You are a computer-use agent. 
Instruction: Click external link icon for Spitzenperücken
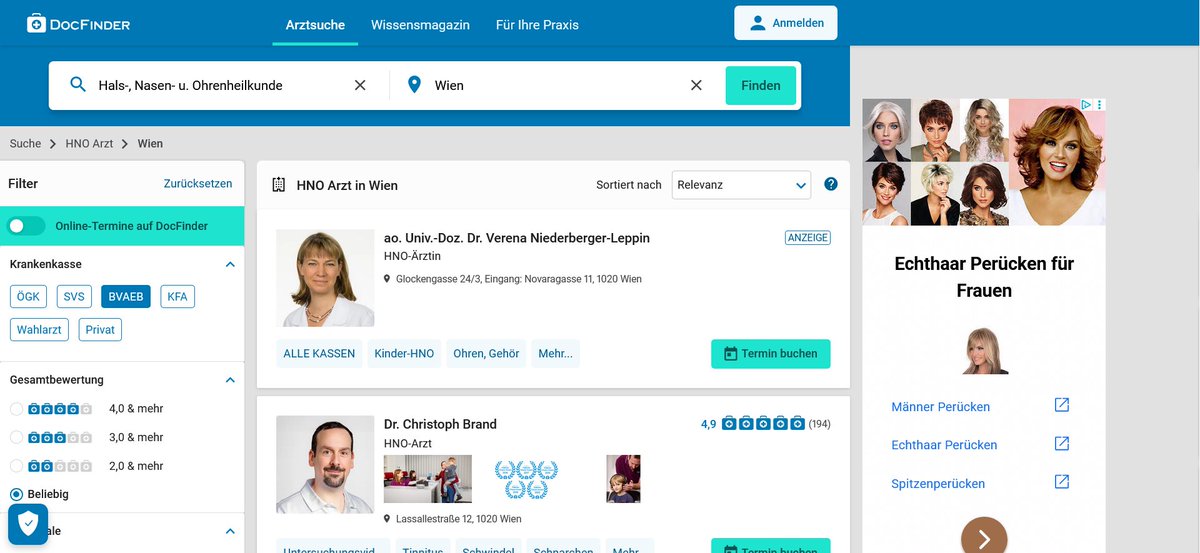pyautogui.click(x=1062, y=482)
